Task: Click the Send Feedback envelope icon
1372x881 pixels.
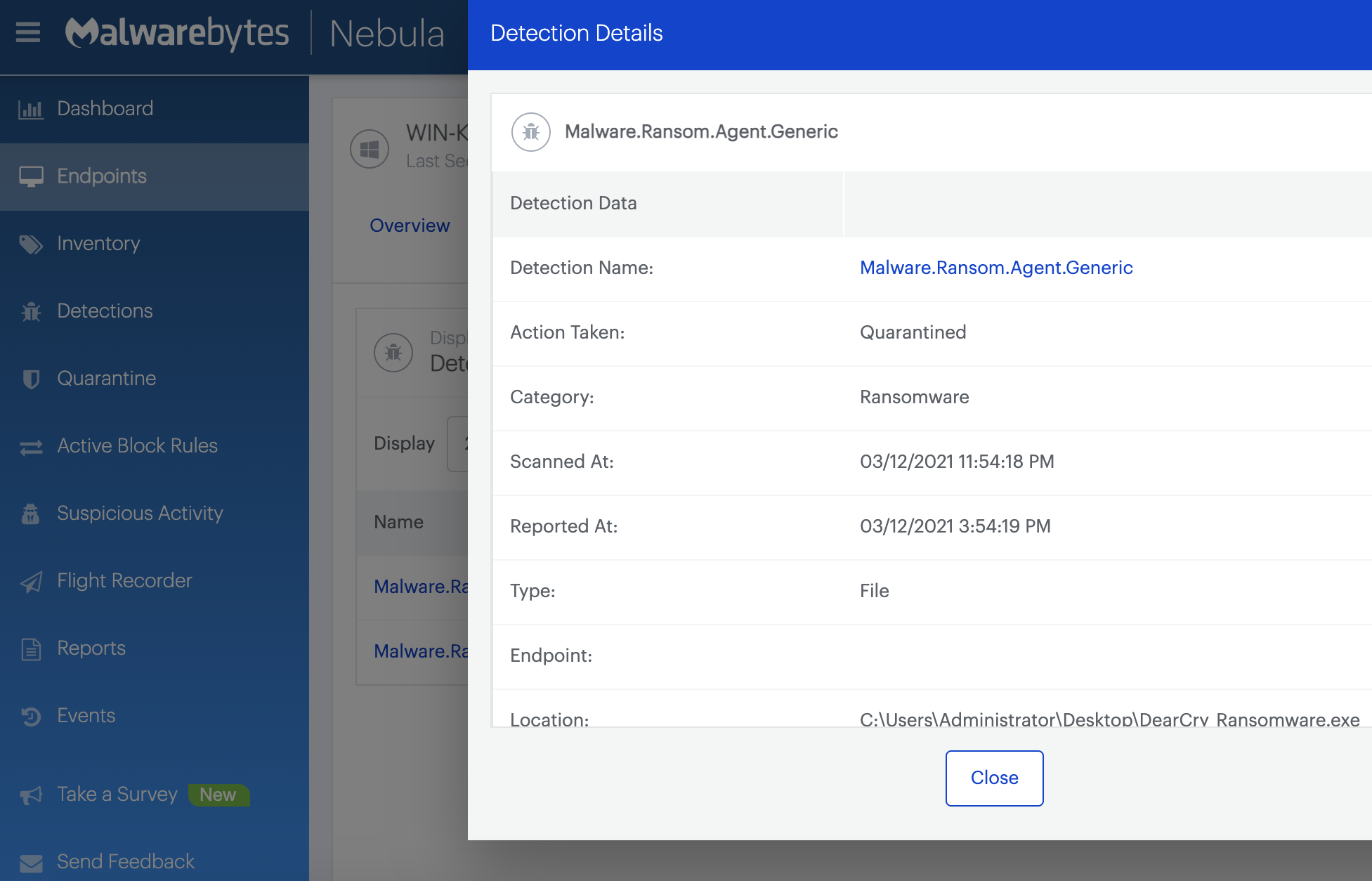Action: [x=31, y=862]
